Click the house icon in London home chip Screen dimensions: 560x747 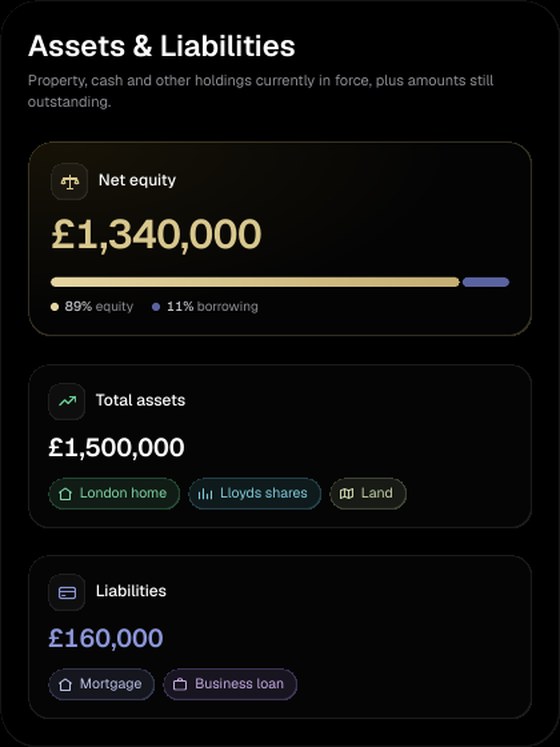65,494
